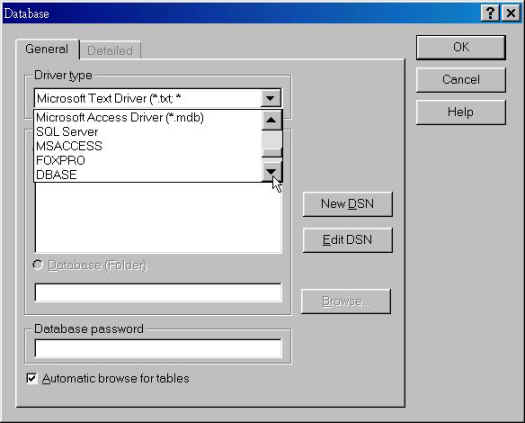
Task: Click the list scrollbar down arrow
Action: pyautogui.click(x=271, y=172)
